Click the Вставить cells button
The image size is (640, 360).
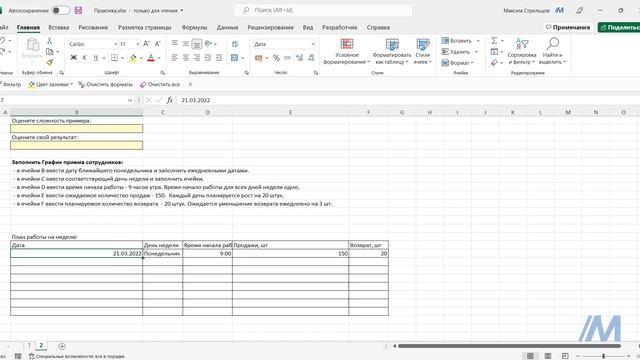pyautogui.click(x=457, y=41)
